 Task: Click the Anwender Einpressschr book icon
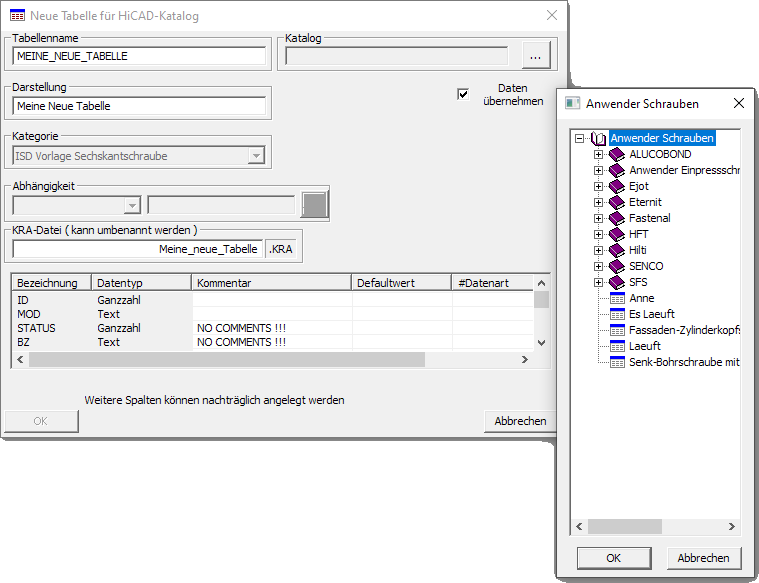(617, 170)
